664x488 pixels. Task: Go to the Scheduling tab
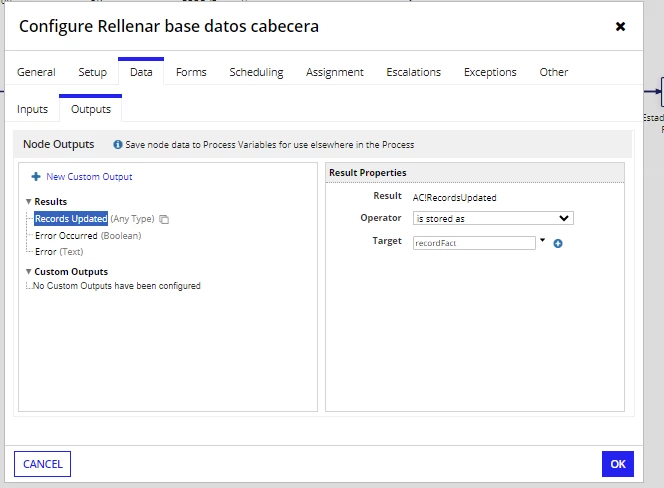click(256, 72)
